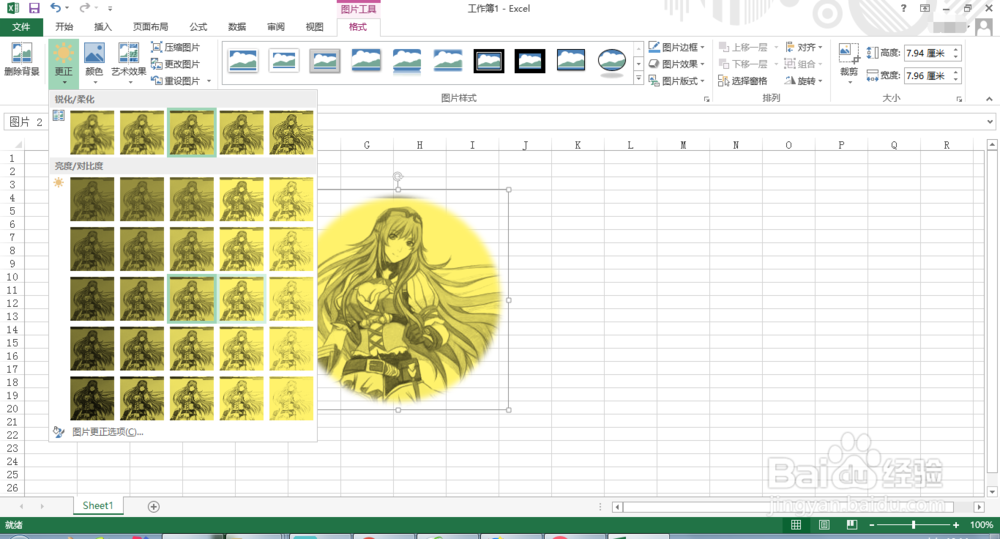The height and width of the screenshot is (539, 1000).
Task: Click Reset Picture (重设图片) button
Action: click(x=175, y=81)
